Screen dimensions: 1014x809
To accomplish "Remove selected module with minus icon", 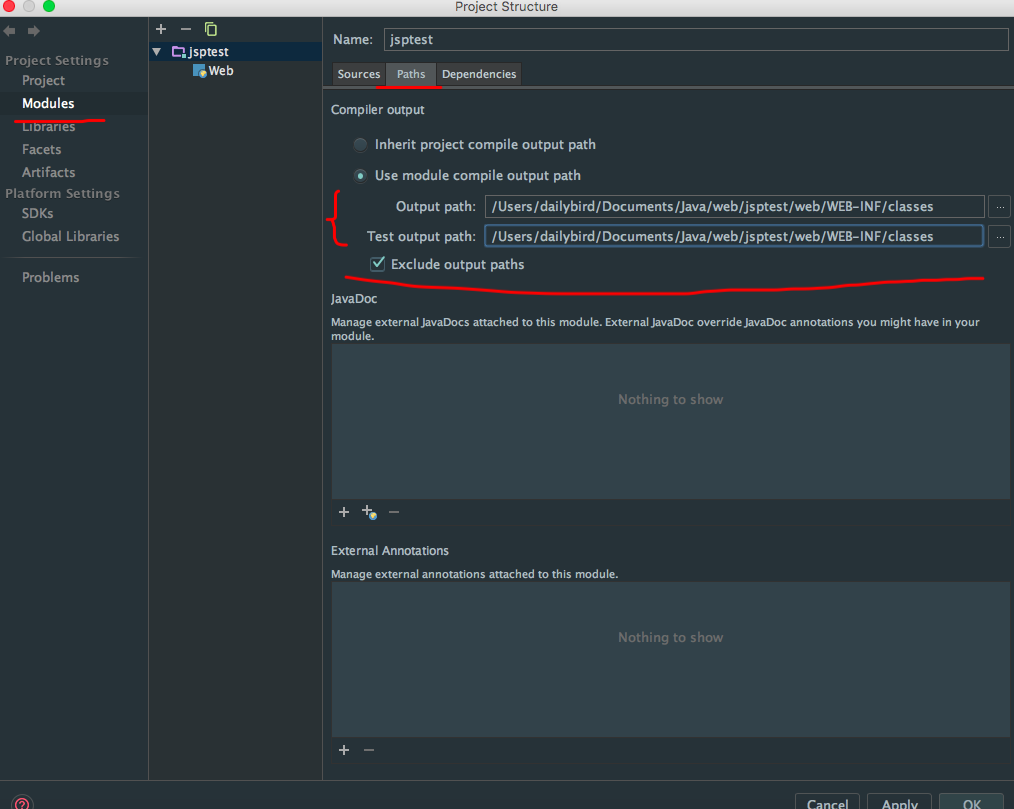I will [x=186, y=29].
